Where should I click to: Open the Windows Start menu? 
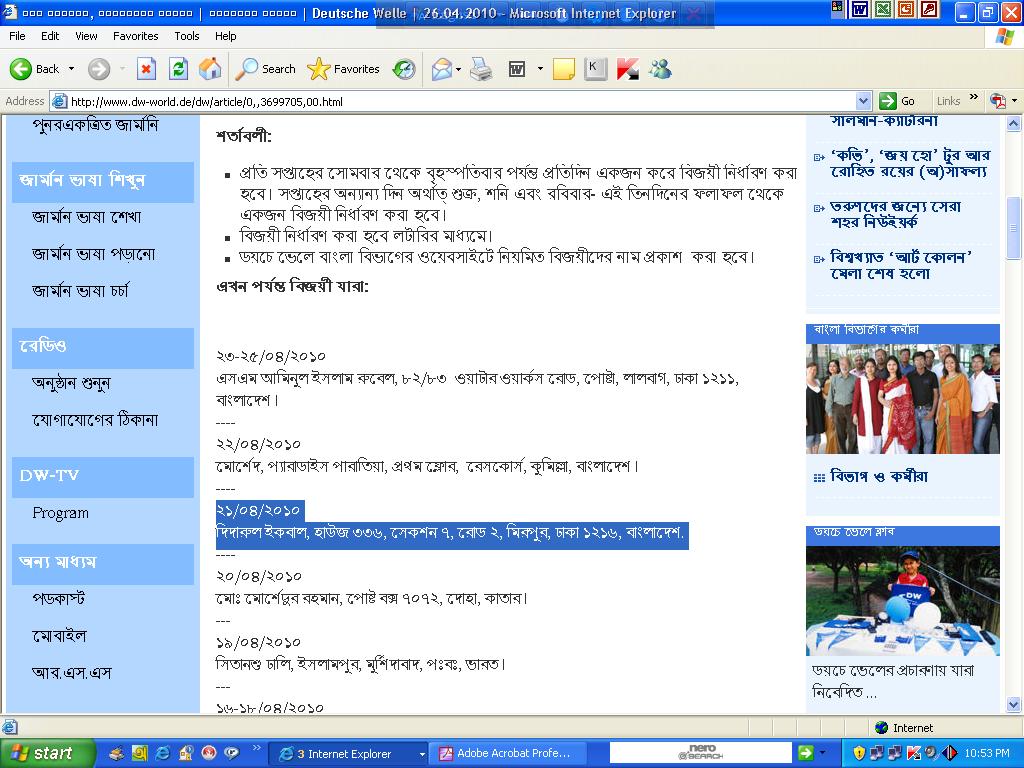[47, 754]
